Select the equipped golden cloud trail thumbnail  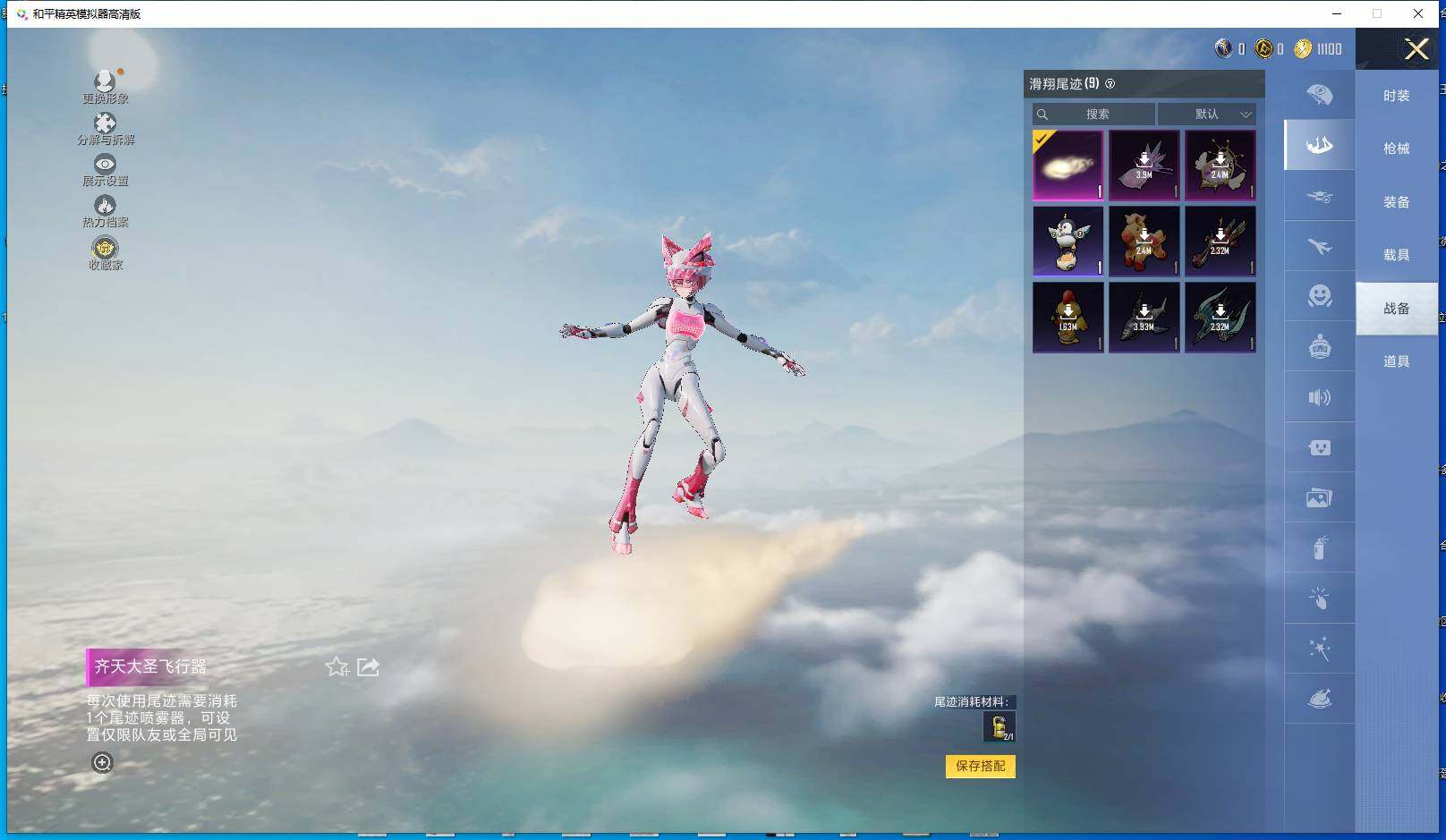point(1067,165)
